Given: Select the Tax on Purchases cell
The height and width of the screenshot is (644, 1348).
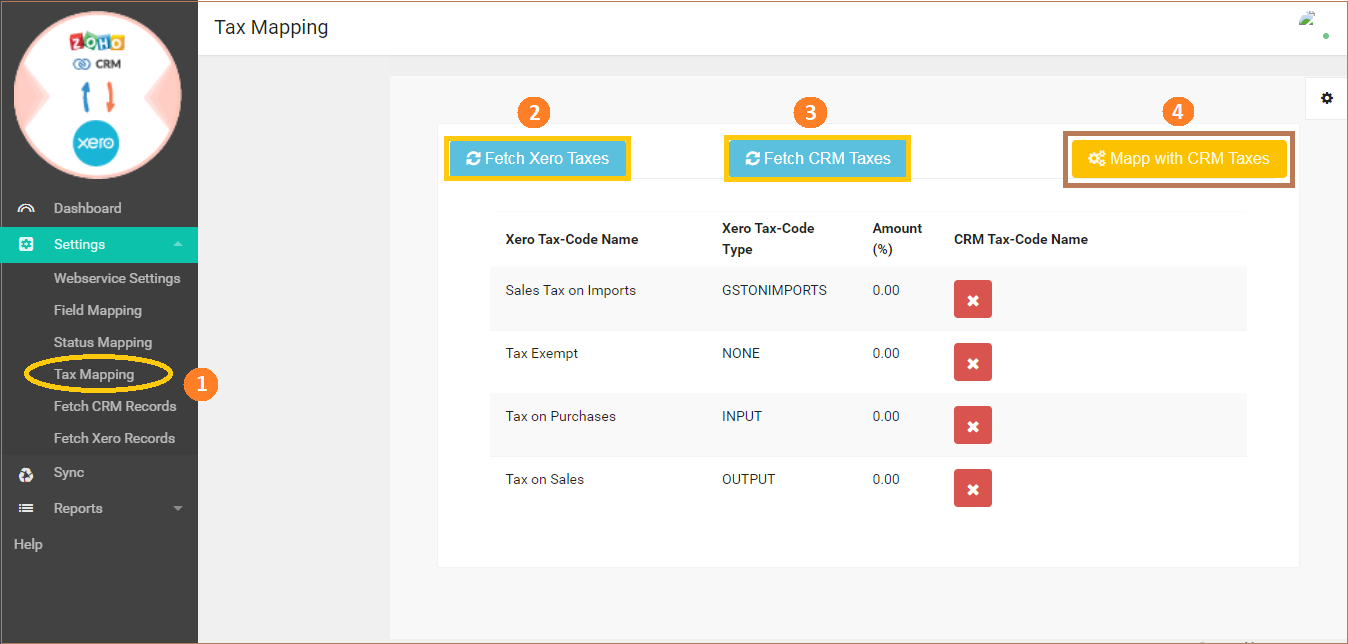Looking at the screenshot, I should 561,416.
